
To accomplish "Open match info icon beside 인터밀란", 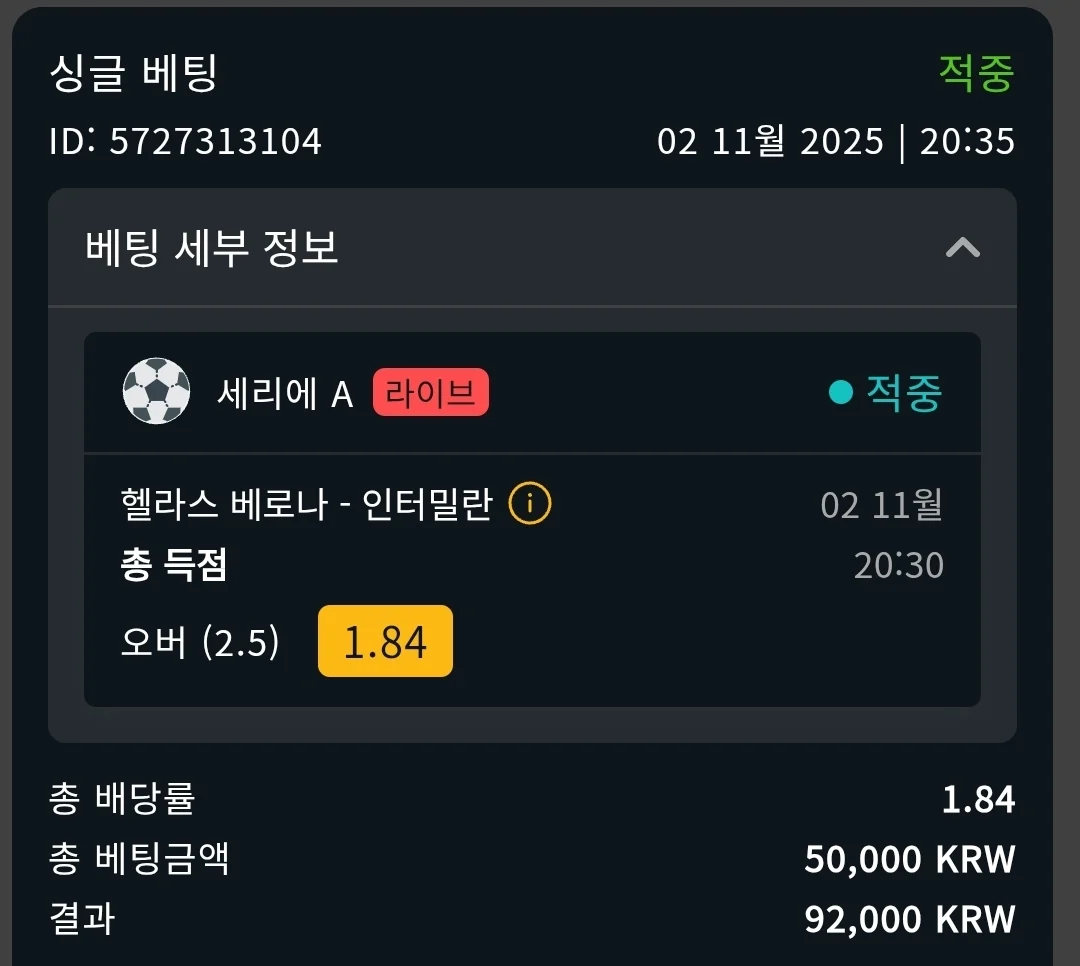I will [x=529, y=504].
